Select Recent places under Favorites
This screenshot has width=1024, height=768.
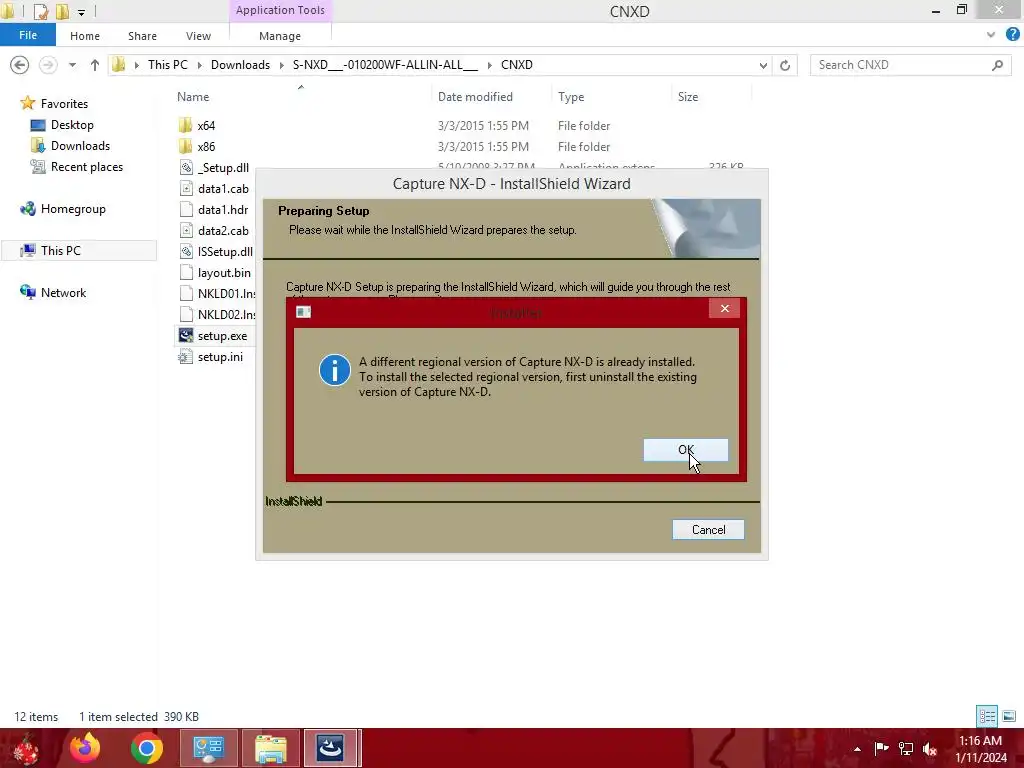pos(77,167)
